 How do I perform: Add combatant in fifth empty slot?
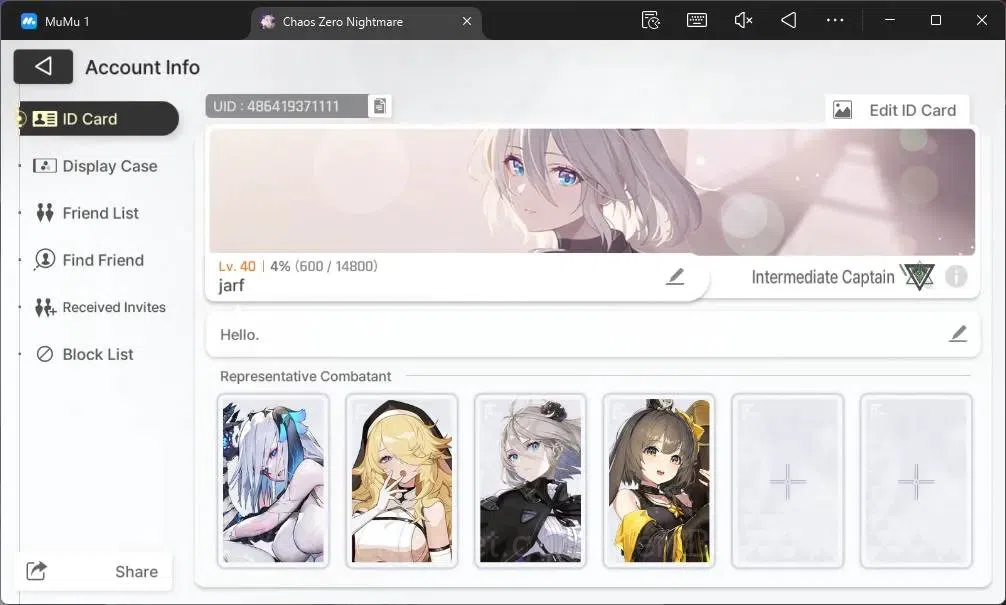pyautogui.click(x=787, y=481)
